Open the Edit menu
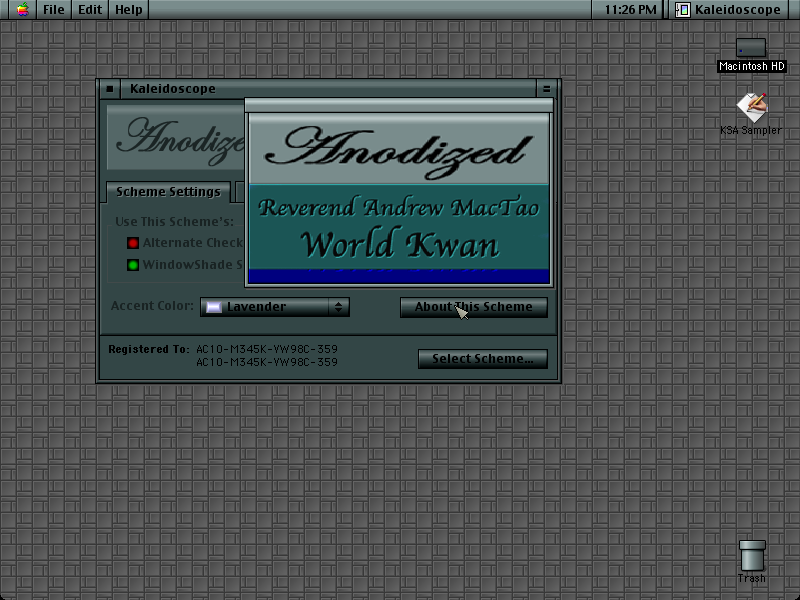Image resolution: width=800 pixels, height=600 pixels. tap(90, 9)
